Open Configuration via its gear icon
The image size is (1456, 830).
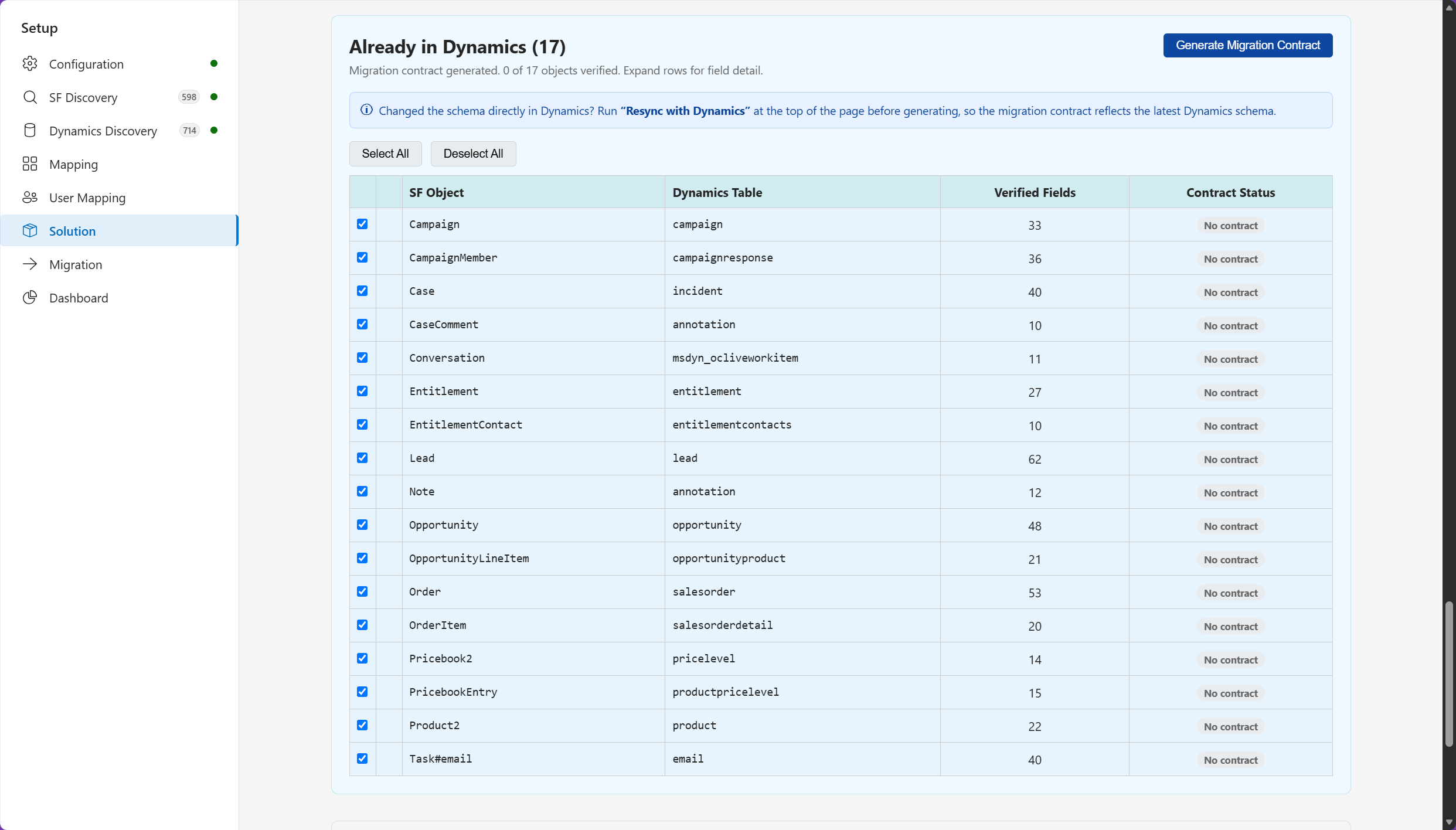[x=30, y=63]
